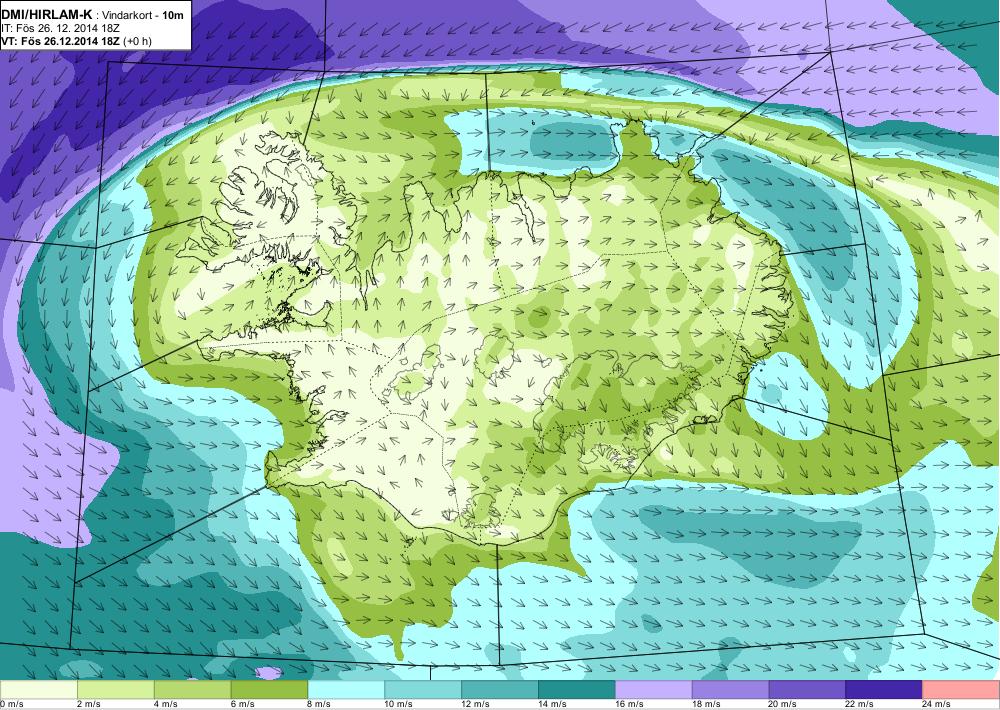Click the pink swatch starting at 24 m/s
Screen dimensions: 1000x710
pyautogui.click(x=961, y=690)
